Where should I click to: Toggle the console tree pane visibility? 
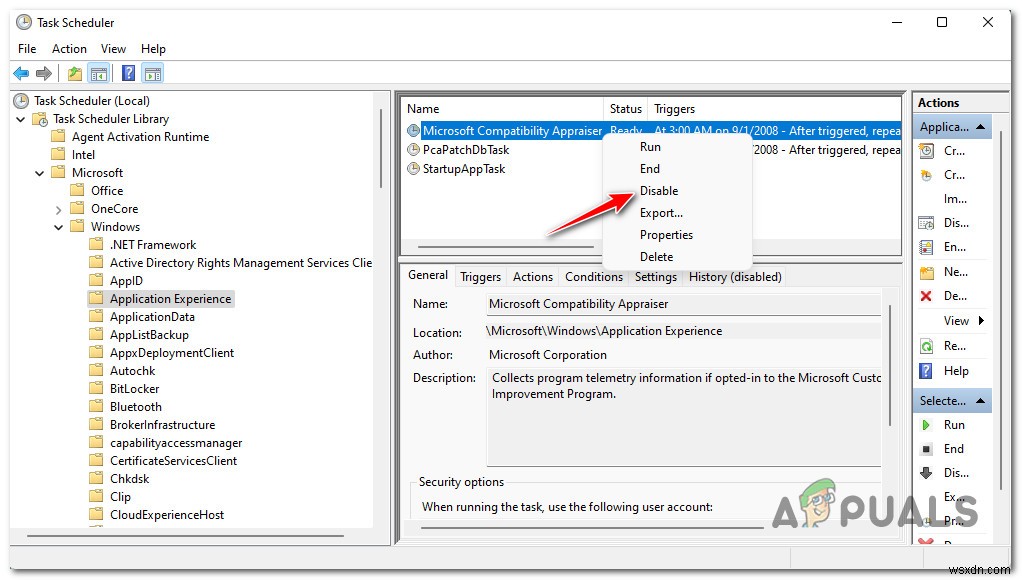point(99,72)
